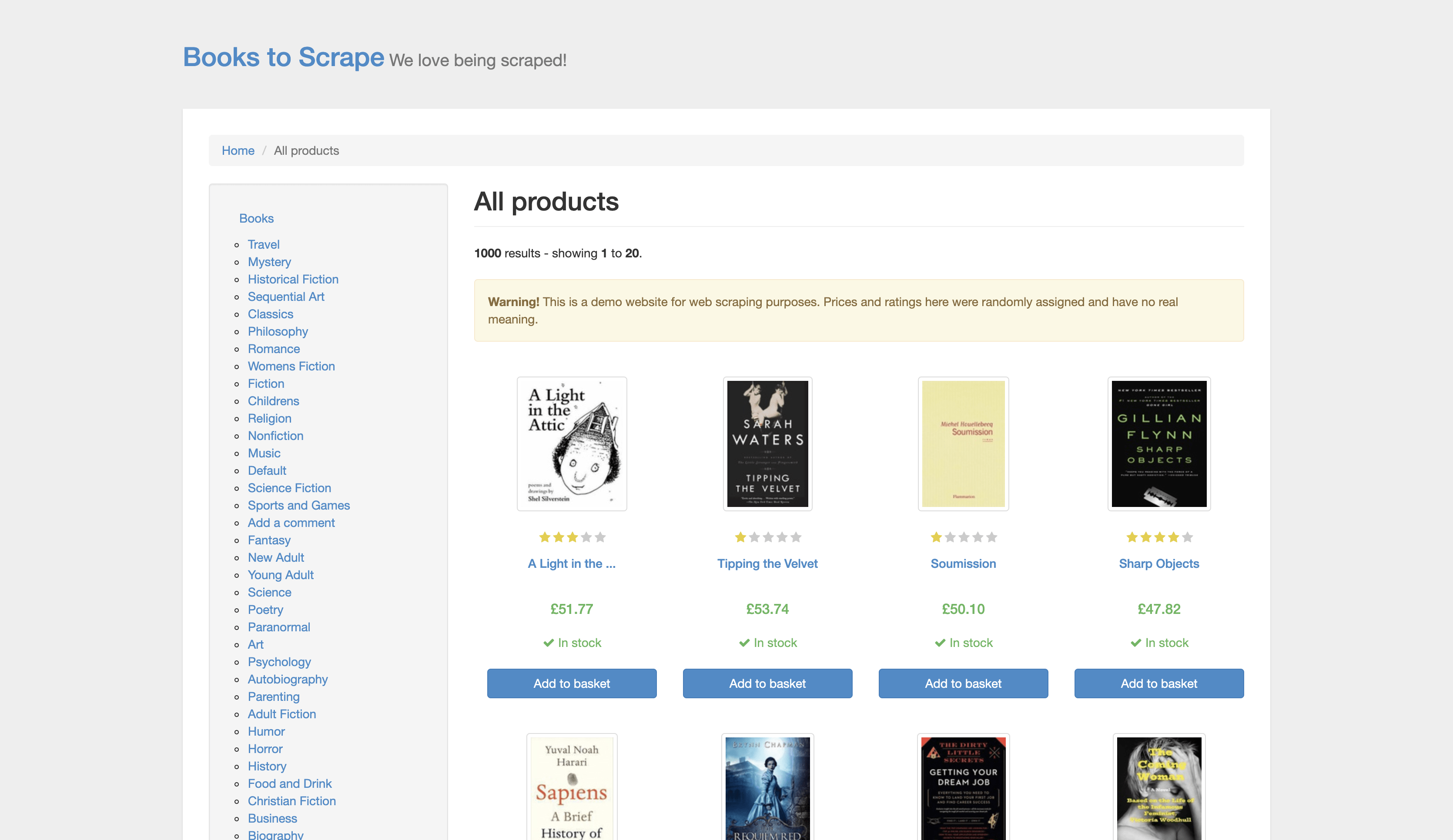Click the Add a comment category
This screenshot has width=1453, height=840.
[291, 523]
